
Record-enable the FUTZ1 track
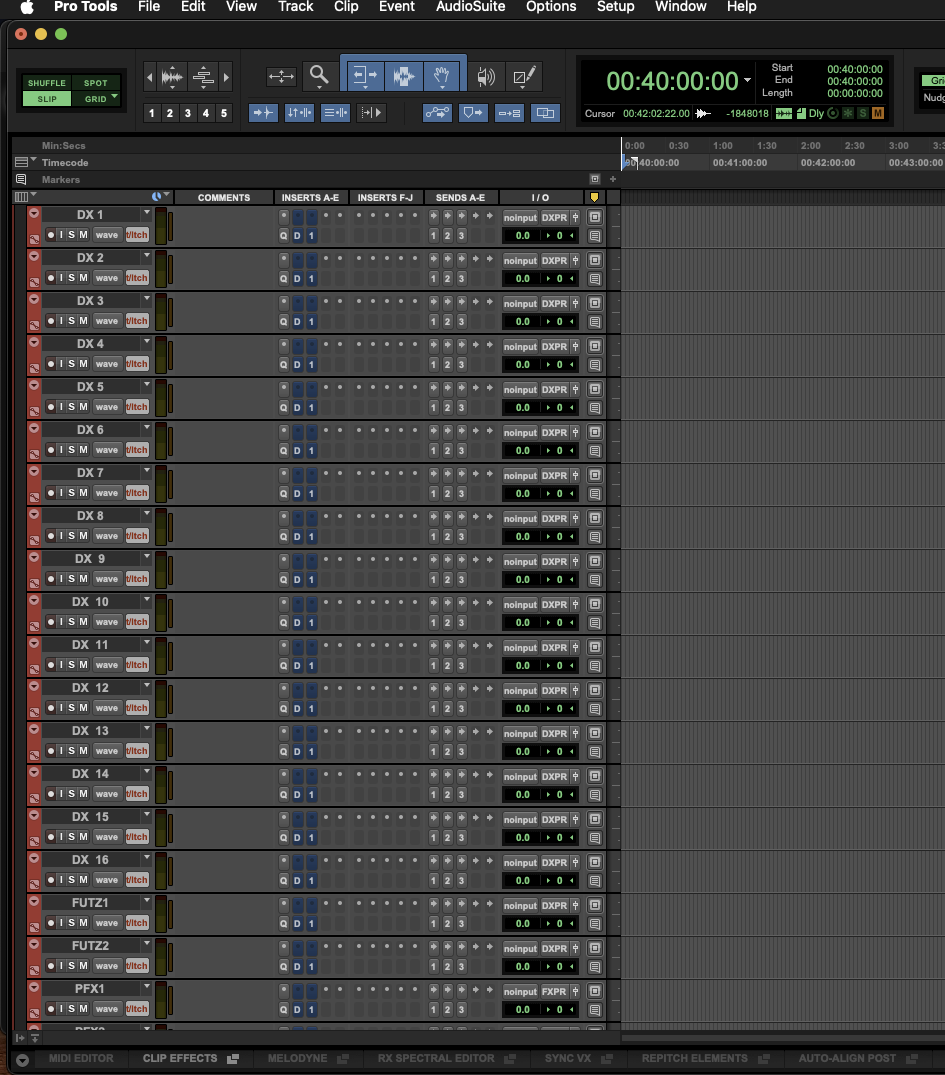(51, 922)
